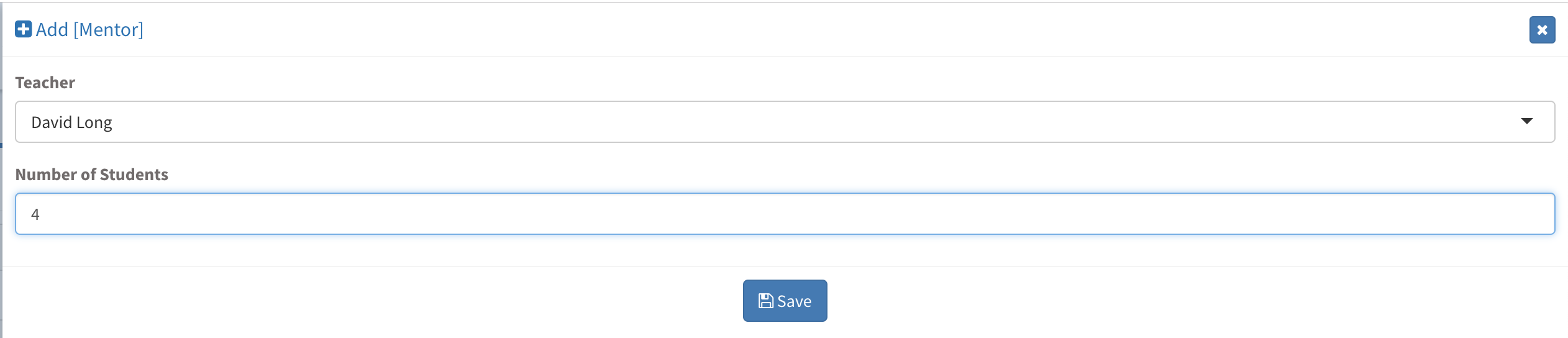
Task: Close the Add Mentor dialog with X
Action: pos(1542,30)
